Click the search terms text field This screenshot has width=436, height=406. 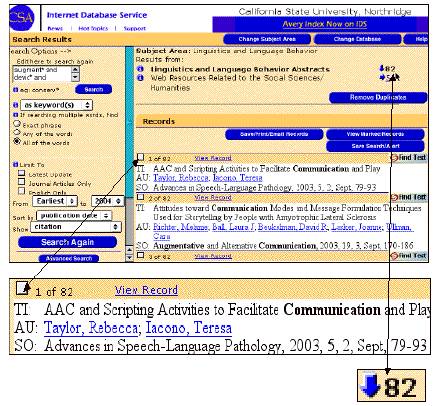(42, 74)
